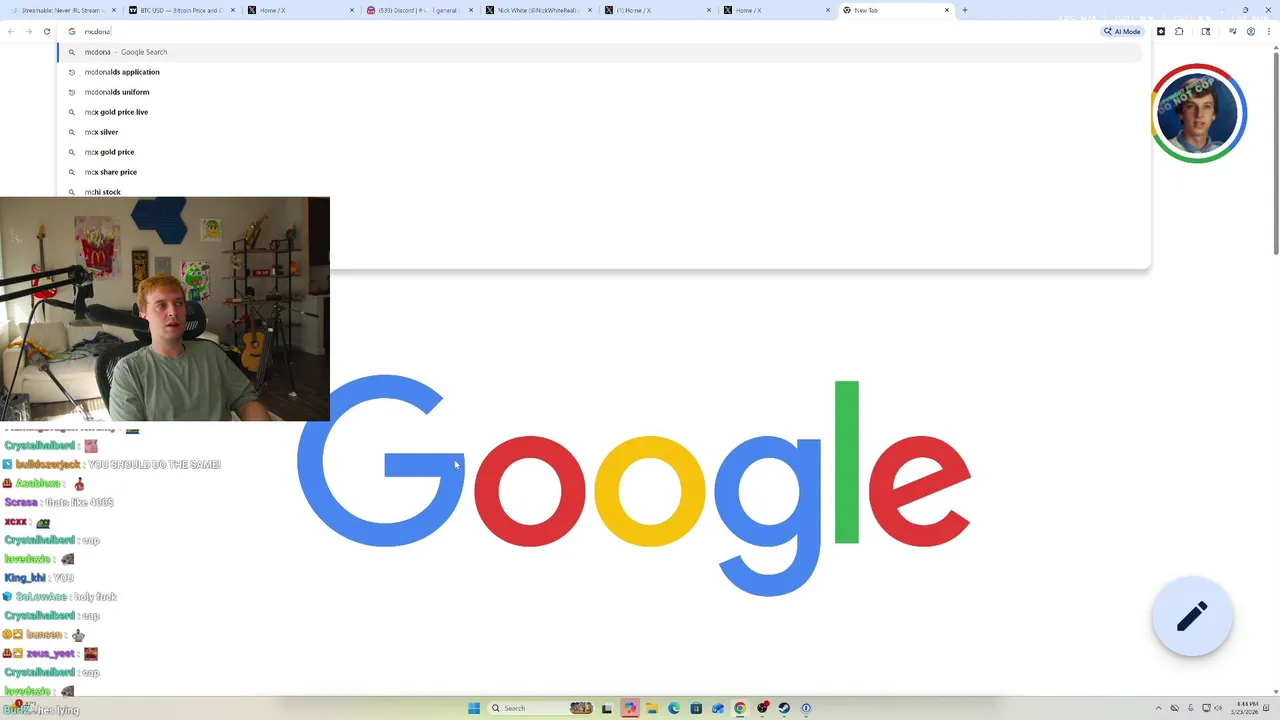Select 'mcdona - Google Search' suggestion
1280x720 pixels.
pos(600,52)
